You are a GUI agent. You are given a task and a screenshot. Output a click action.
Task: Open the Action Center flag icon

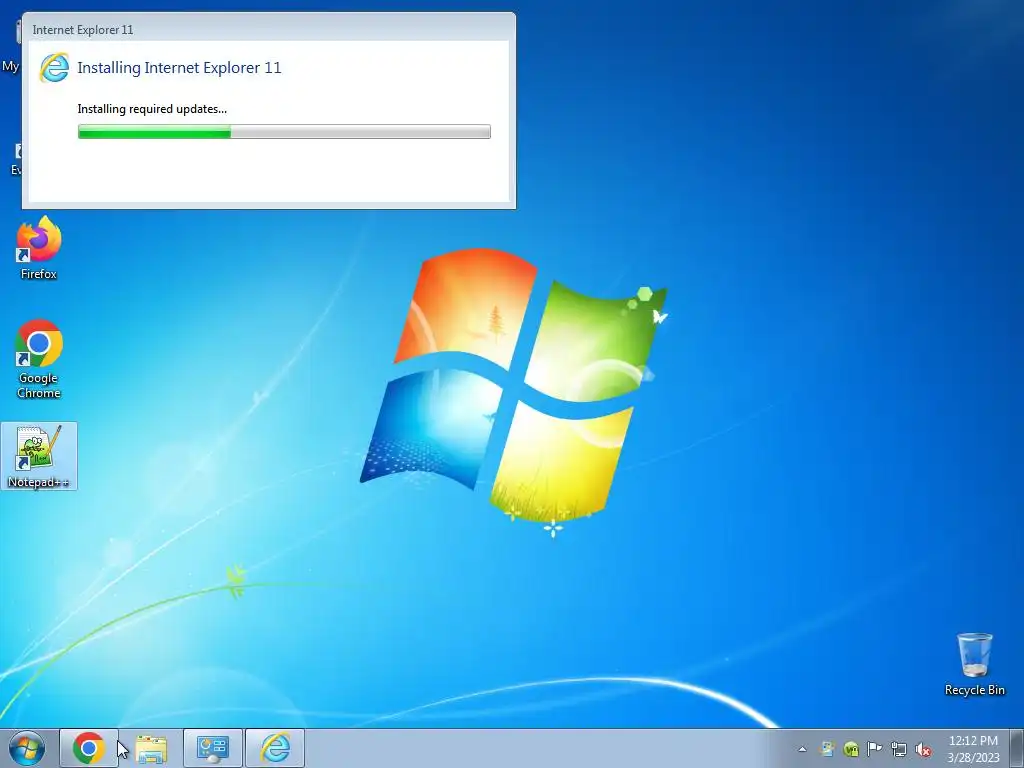coord(874,749)
